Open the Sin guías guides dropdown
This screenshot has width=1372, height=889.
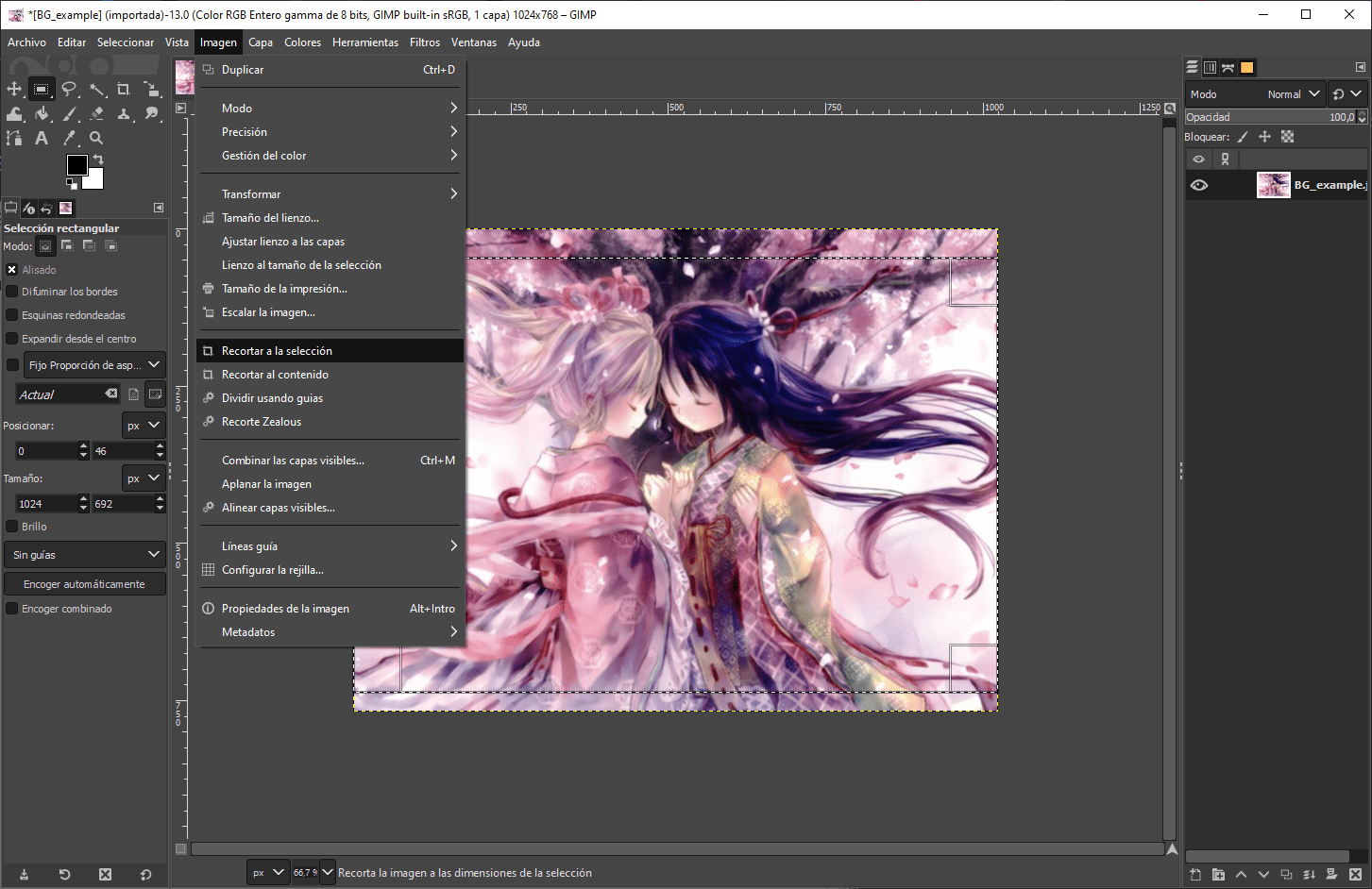(85, 555)
